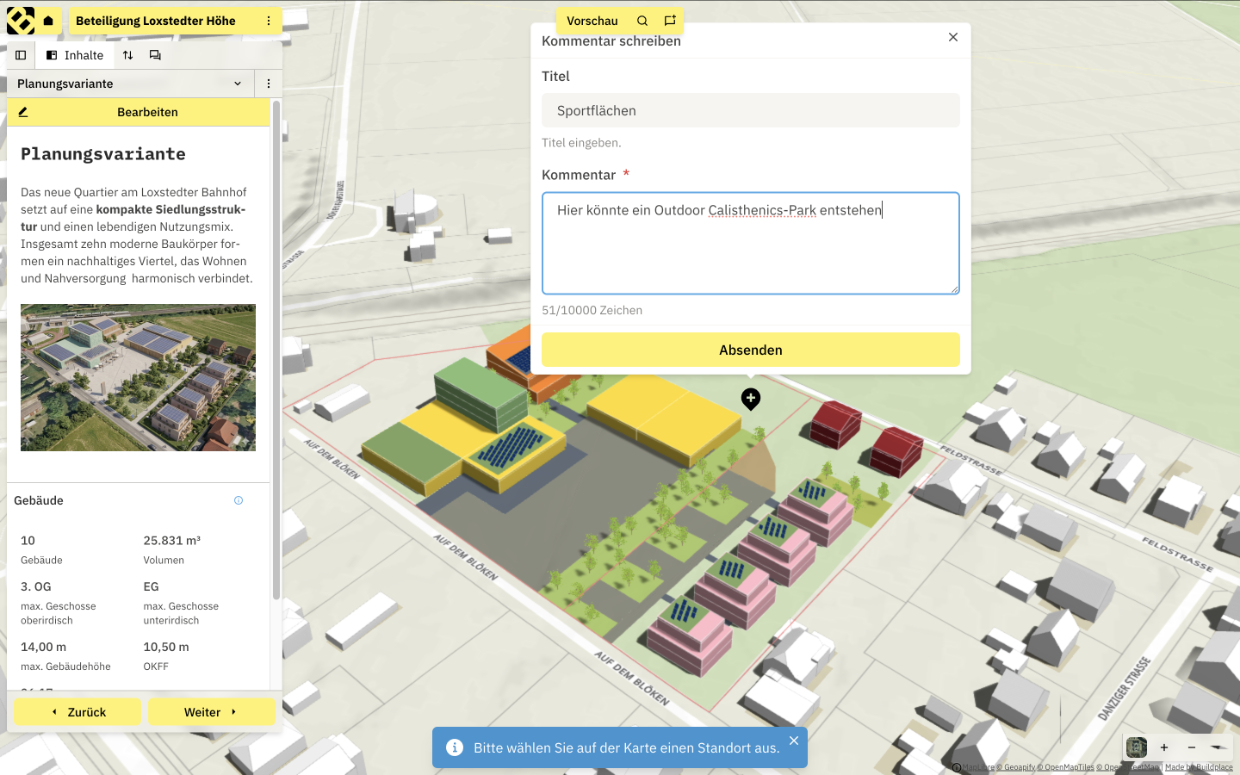This screenshot has height=775, width=1240.
Task: Click the Vorschau button
Action: pos(592,21)
